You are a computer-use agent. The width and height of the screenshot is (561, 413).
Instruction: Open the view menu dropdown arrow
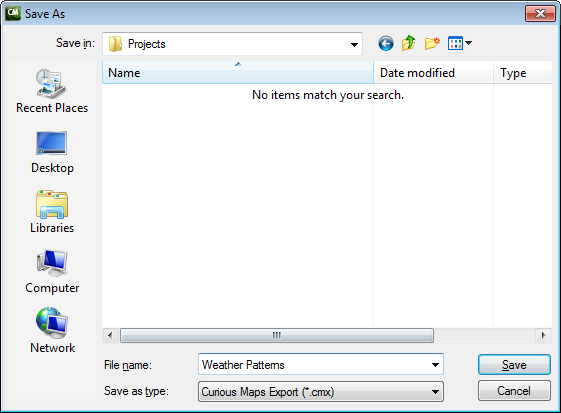468,43
